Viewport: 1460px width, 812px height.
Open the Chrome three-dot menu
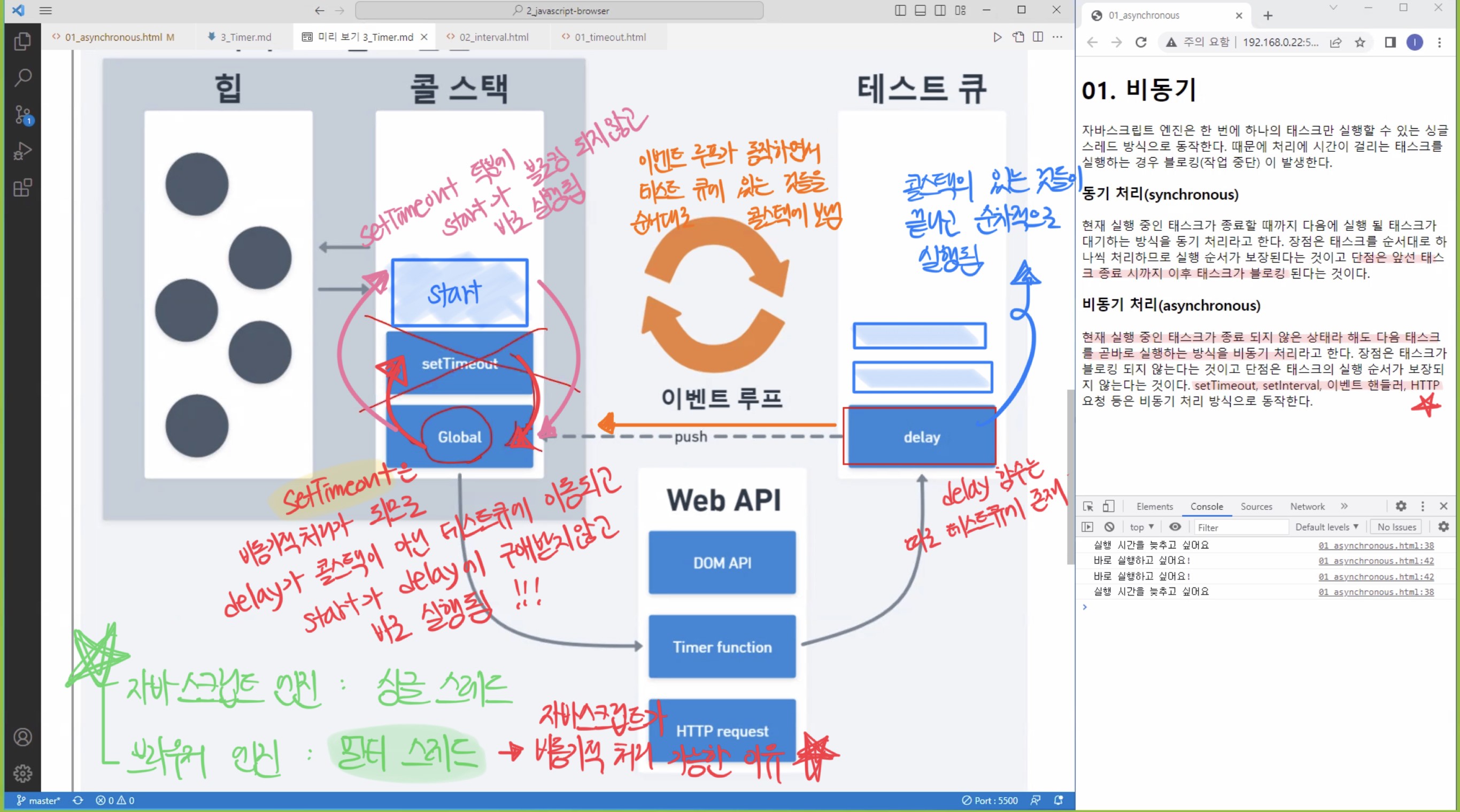pos(1439,42)
